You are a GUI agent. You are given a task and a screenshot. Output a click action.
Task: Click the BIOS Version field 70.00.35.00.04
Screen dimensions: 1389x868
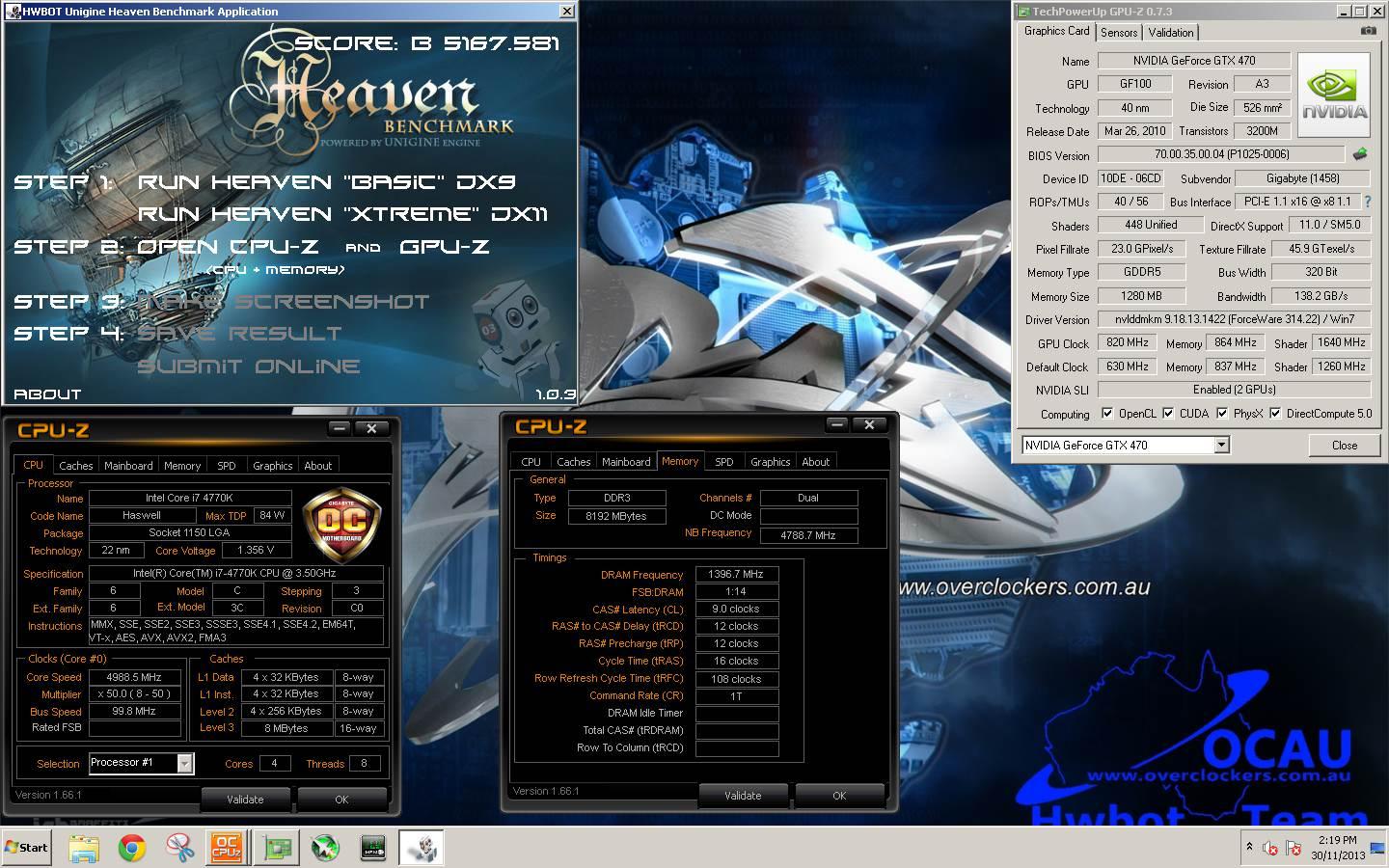1221,154
